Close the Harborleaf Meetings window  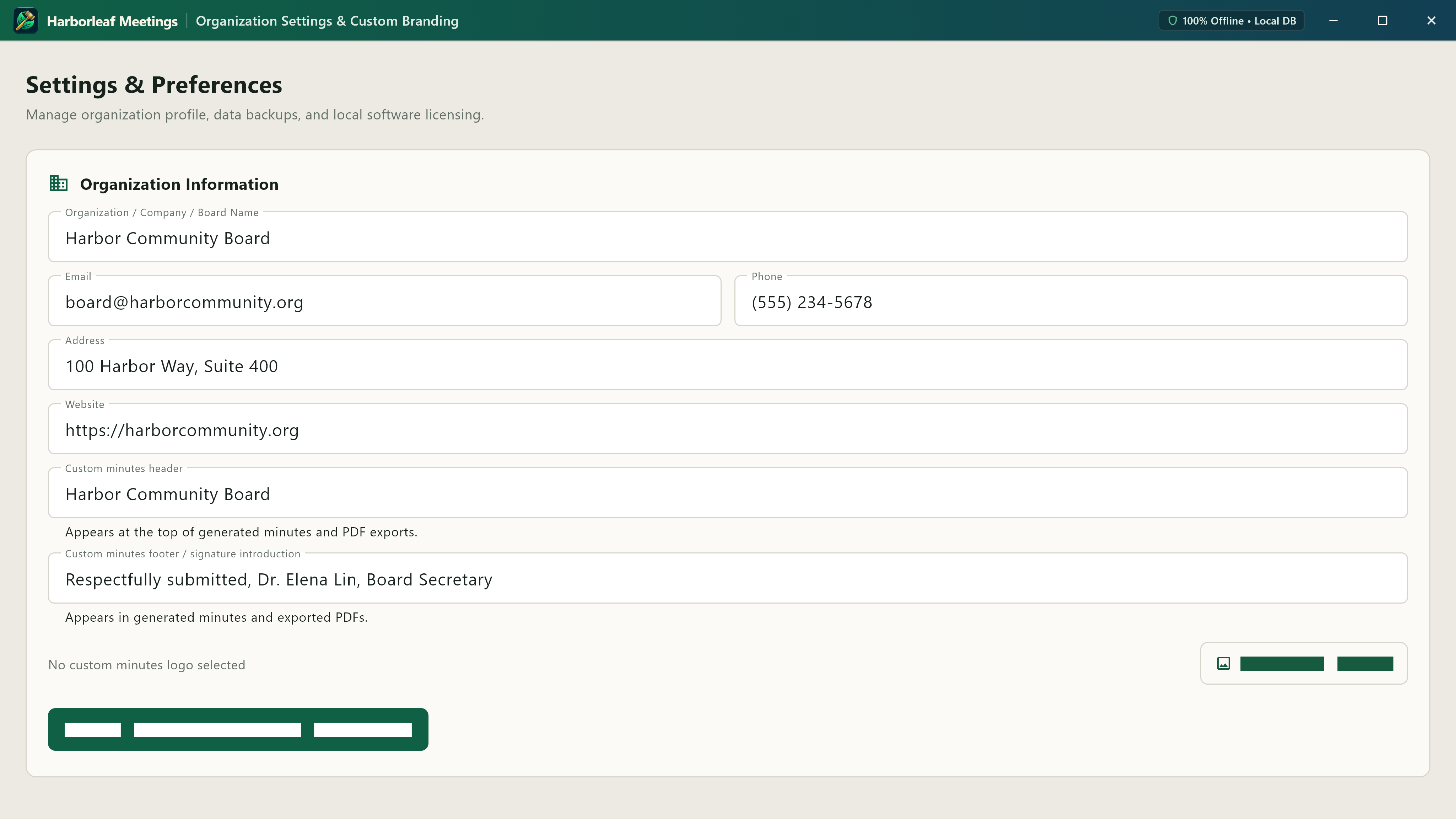point(1431,21)
